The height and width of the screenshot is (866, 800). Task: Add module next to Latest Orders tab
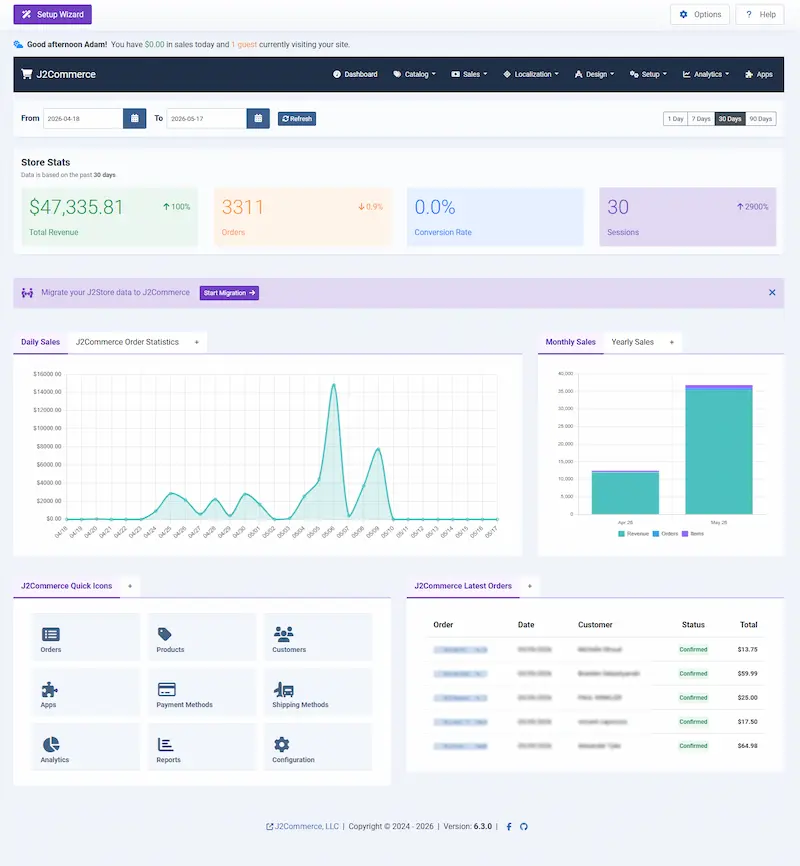[x=530, y=586]
